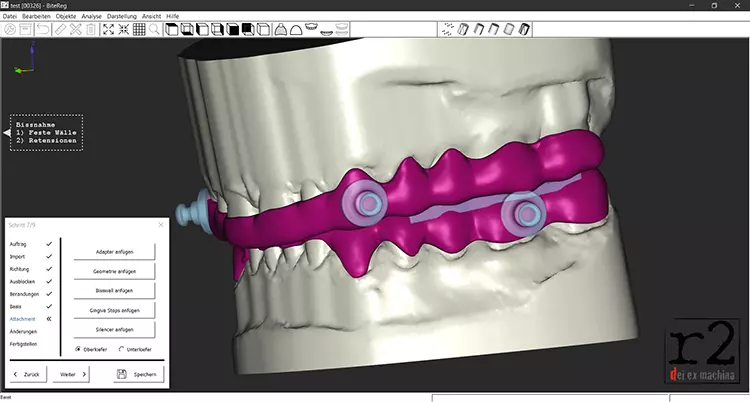Click the scissors cut icon in toolbar
Screen dimensions: 750x402
pyautogui.click(x=75, y=29)
